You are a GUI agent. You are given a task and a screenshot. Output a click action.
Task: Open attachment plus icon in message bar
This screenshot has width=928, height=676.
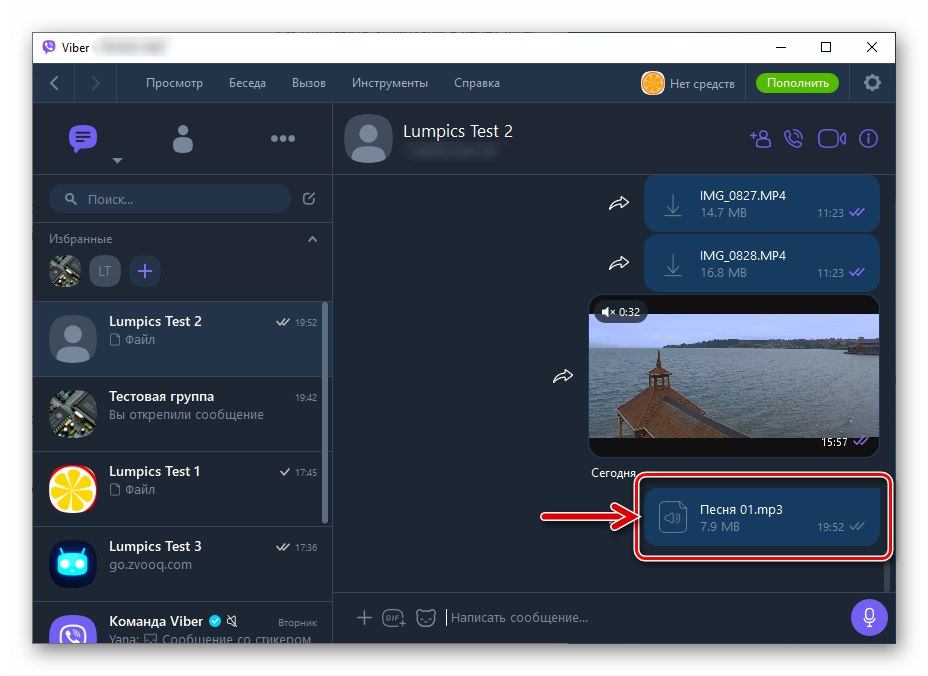(364, 618)
